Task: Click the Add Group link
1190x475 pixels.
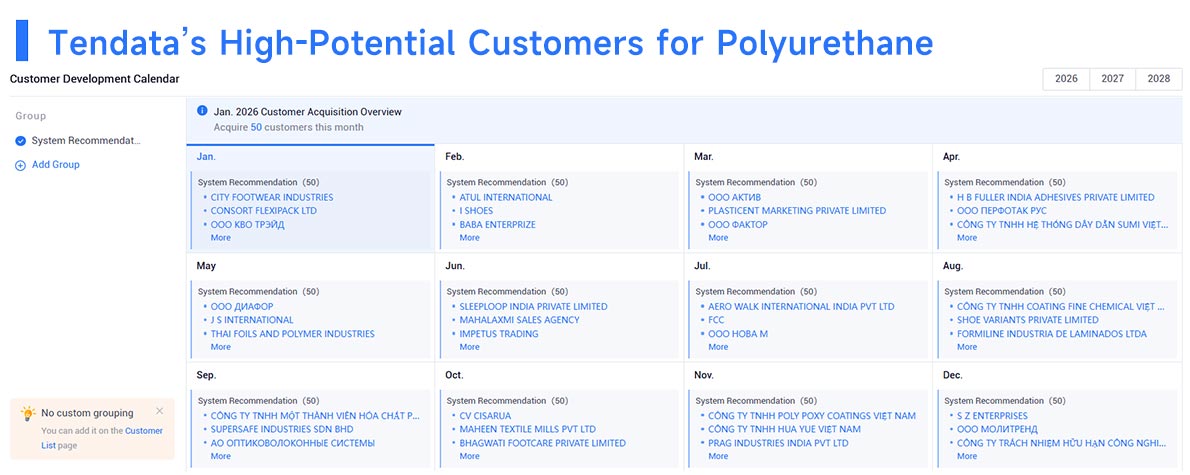Action: (x=55, y=165)
